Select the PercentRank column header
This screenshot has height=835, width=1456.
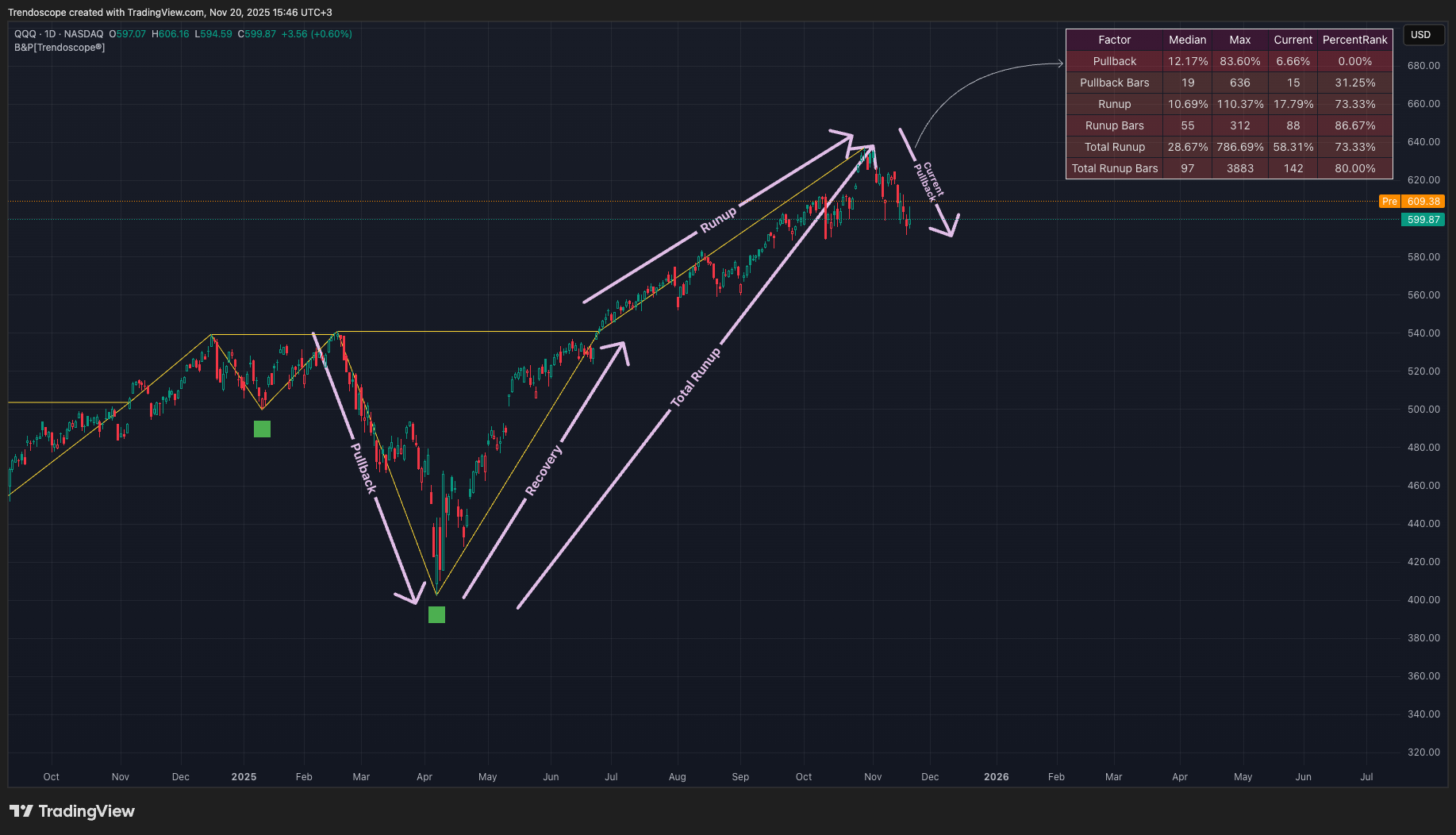coord(1354,40)
